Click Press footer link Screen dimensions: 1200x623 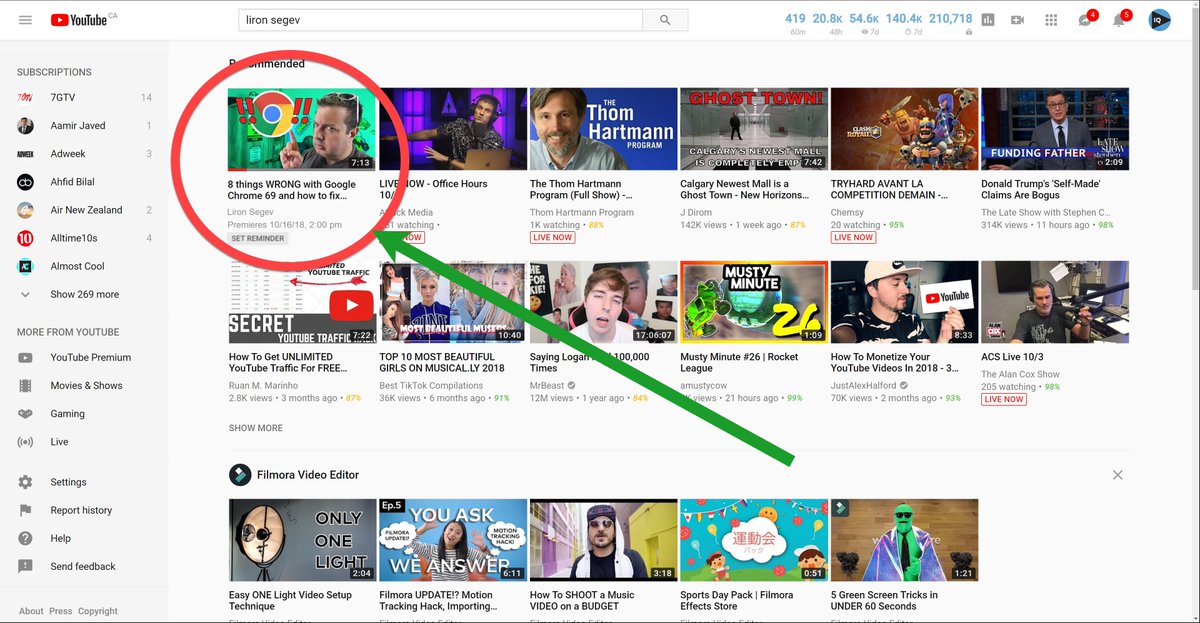point(61,611)
